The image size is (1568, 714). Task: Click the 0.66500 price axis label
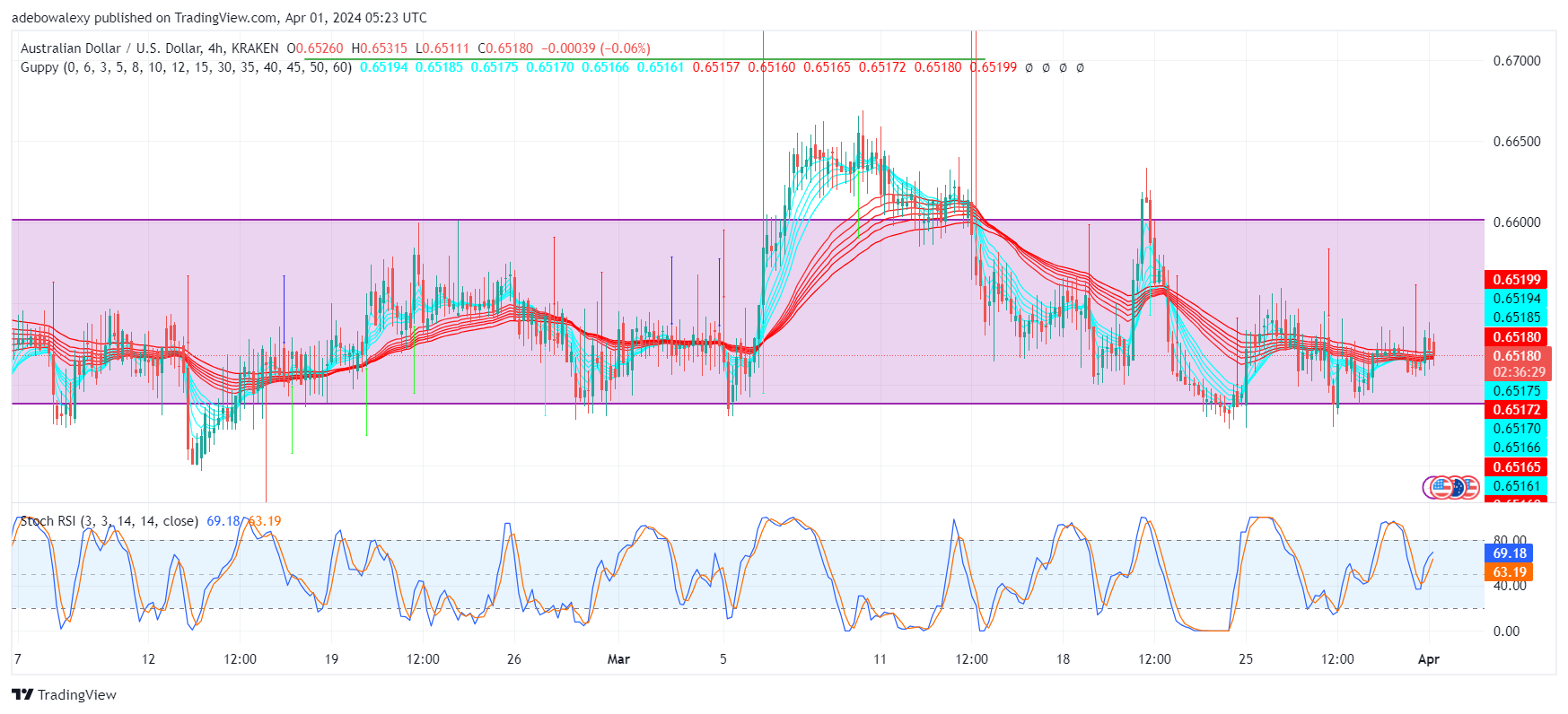tap(1517, 142)
